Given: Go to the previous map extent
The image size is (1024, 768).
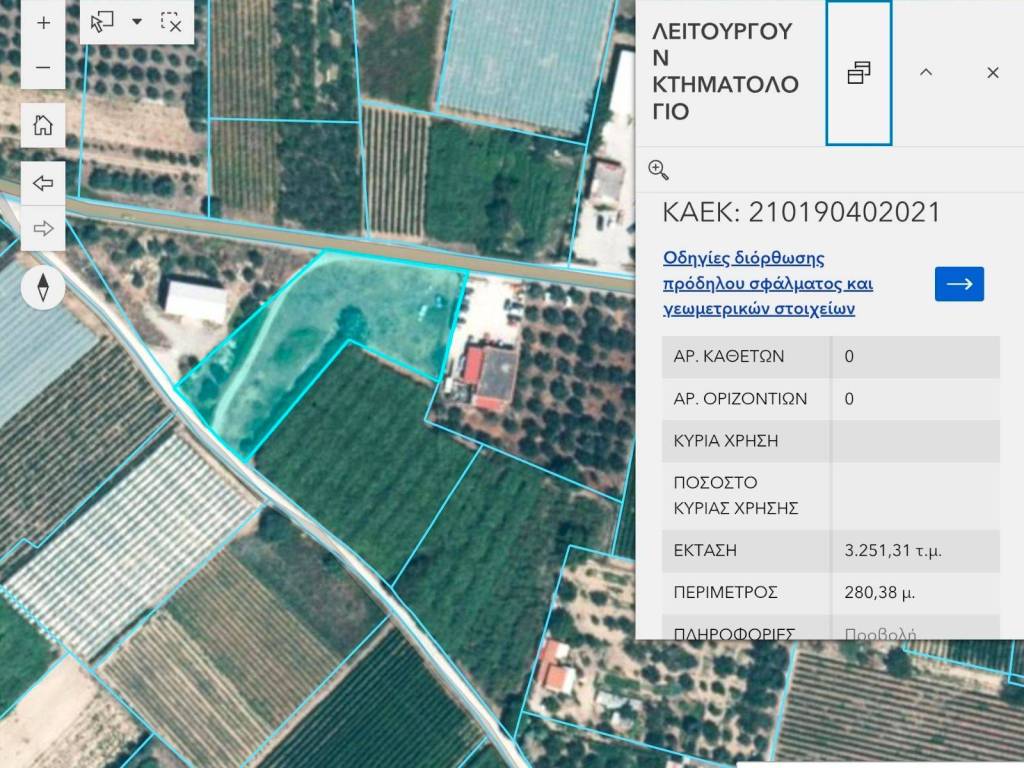Looking at the screenshot, I should [x=43, y=184].
